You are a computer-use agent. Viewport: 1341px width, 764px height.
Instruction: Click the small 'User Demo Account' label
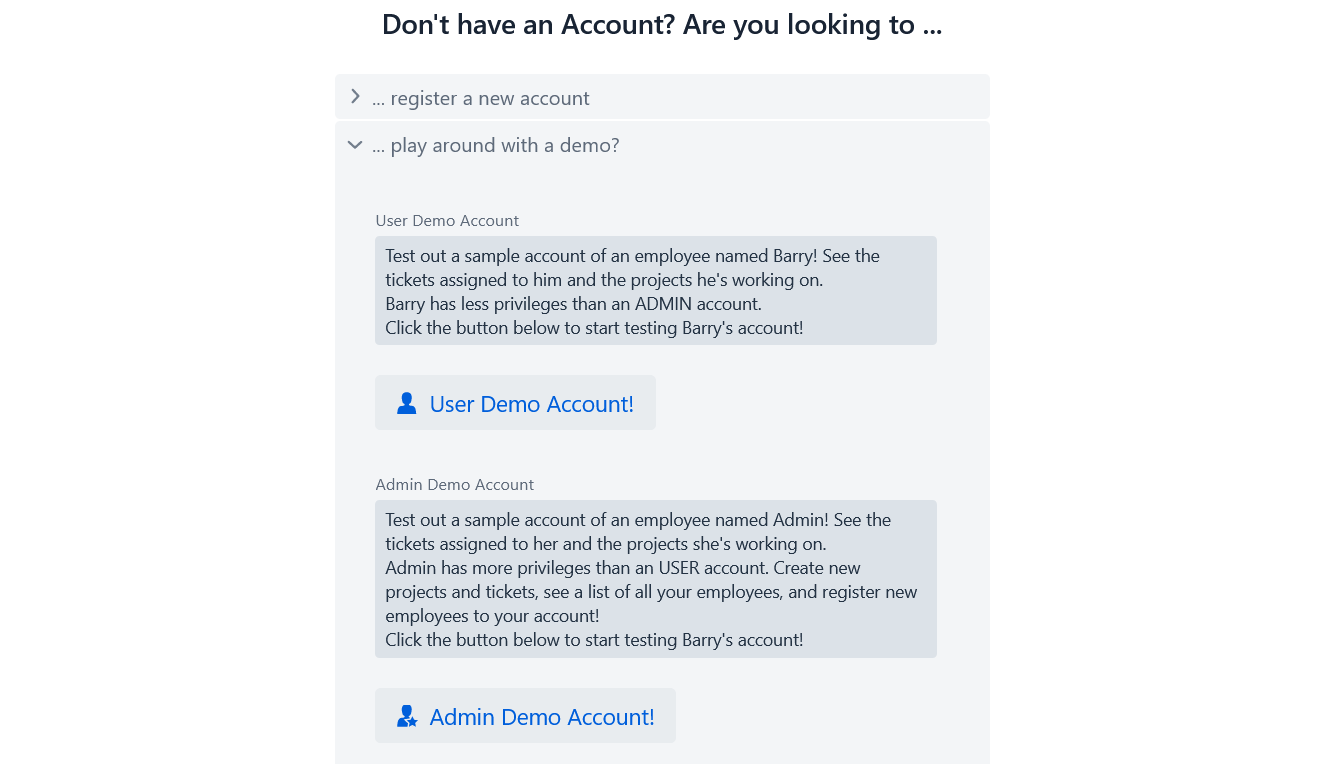(x=447, y=221)
